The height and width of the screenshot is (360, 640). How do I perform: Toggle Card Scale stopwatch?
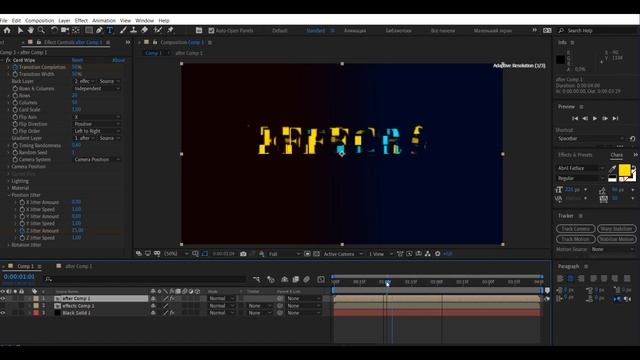(15, 110)
